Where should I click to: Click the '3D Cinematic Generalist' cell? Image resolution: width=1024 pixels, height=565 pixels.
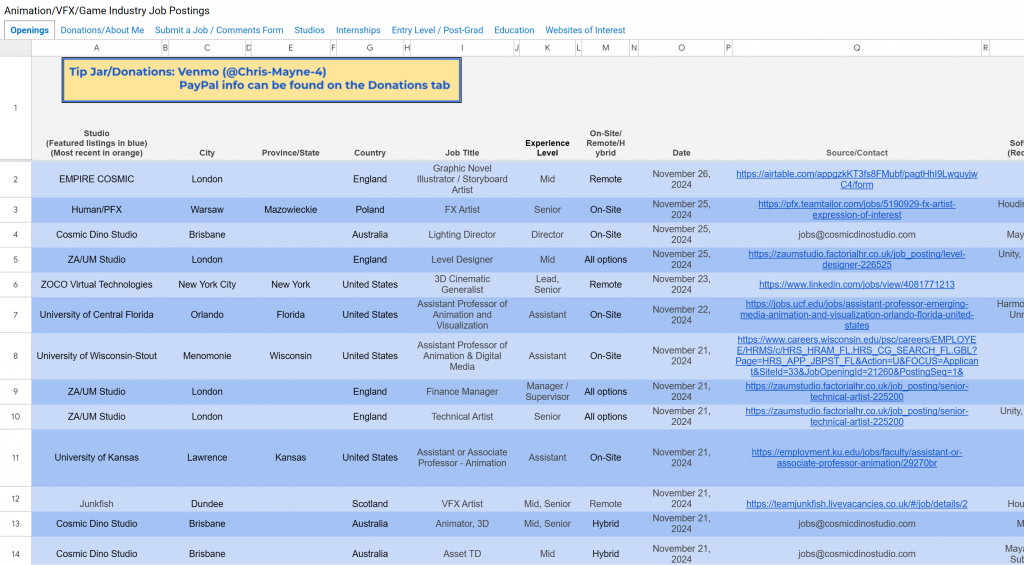tap(462, 284)
